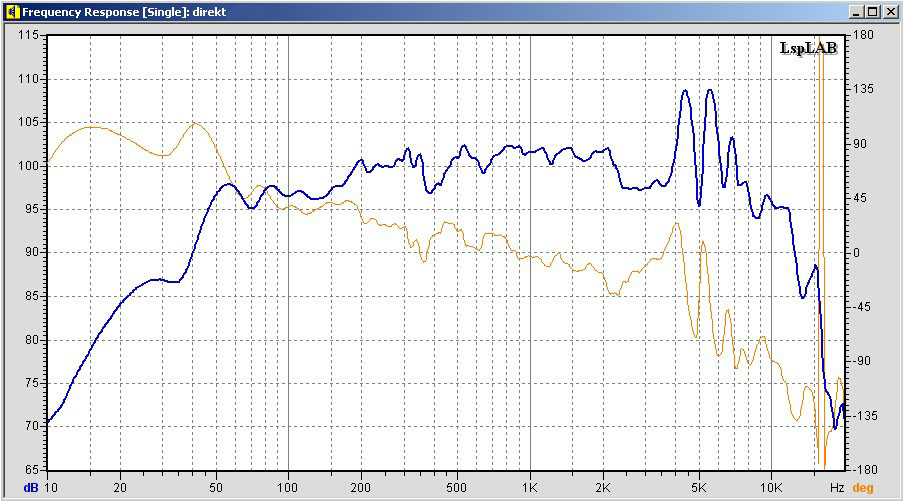Click the Frequency Response window title icon

13,12
